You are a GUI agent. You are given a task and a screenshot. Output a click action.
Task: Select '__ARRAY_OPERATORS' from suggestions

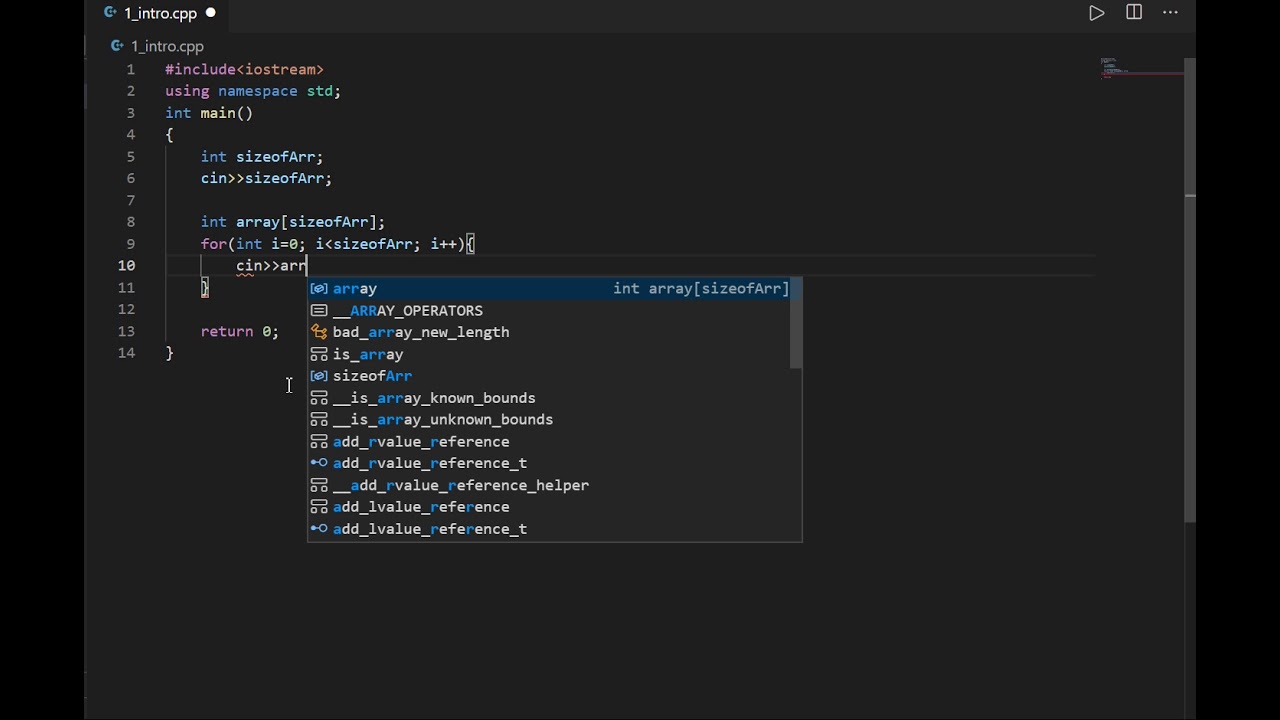(407, 311)
